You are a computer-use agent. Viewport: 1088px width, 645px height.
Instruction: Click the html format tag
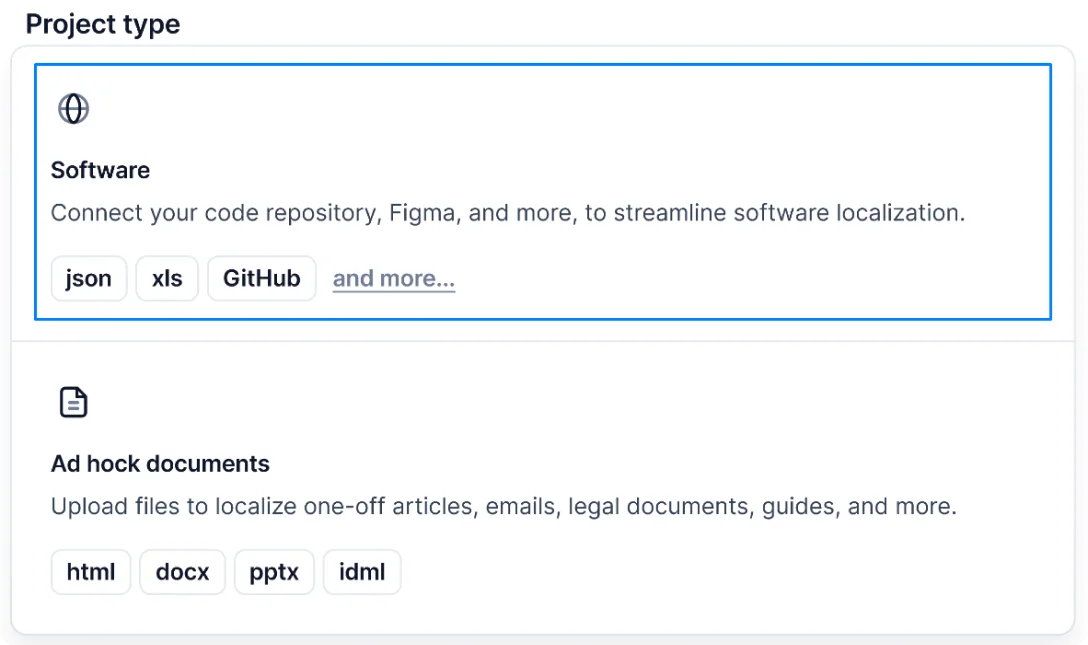pyautogui.click(x=91, y=572)
